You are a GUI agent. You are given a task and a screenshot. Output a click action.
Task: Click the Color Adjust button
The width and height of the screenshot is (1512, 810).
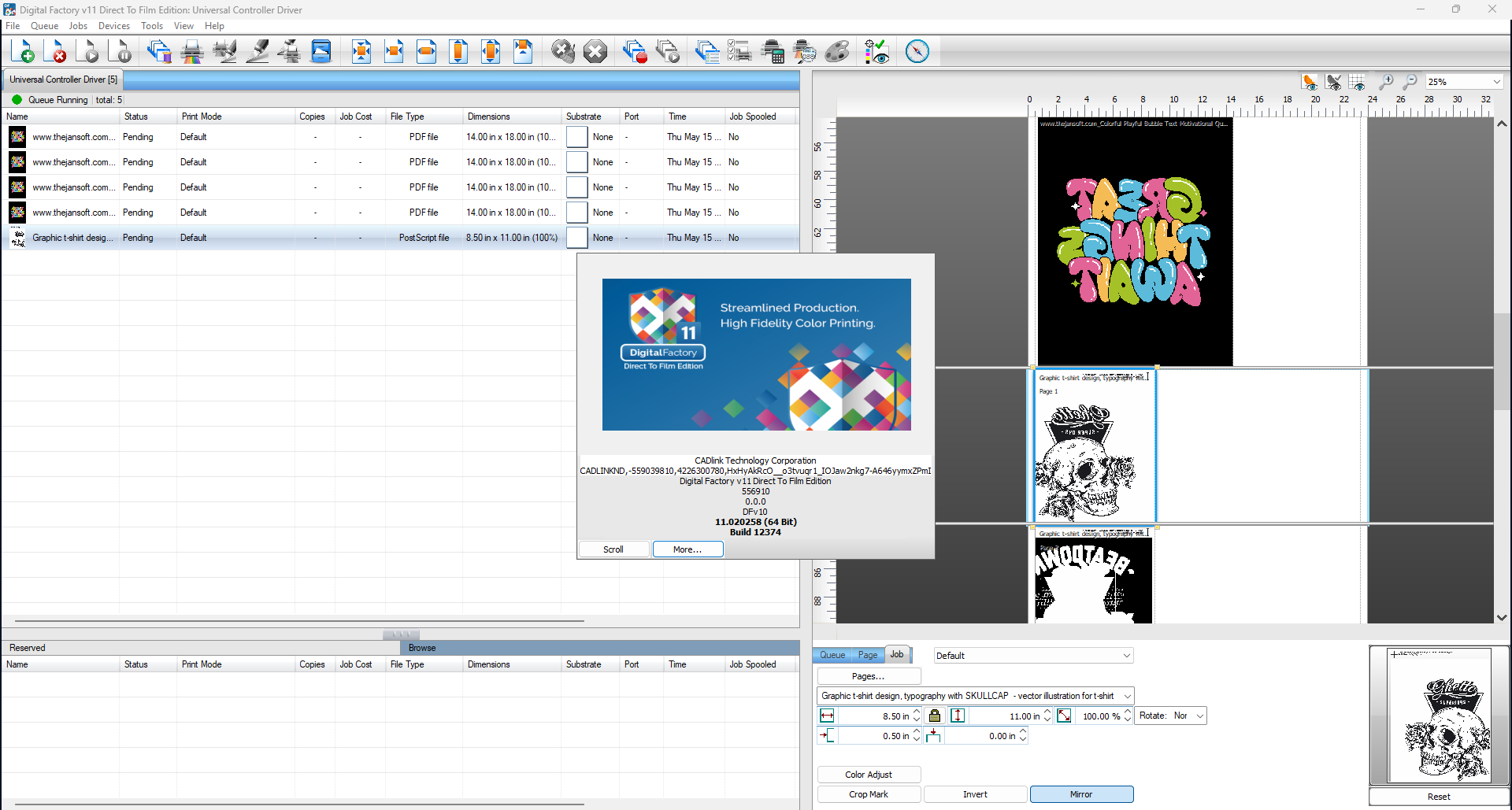[869, 775]
